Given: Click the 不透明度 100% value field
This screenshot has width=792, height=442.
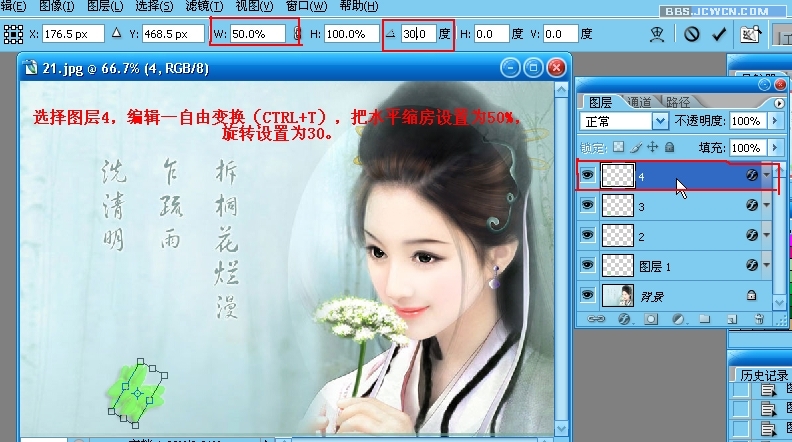Looking at the screenshot, I should coord(746,121).
